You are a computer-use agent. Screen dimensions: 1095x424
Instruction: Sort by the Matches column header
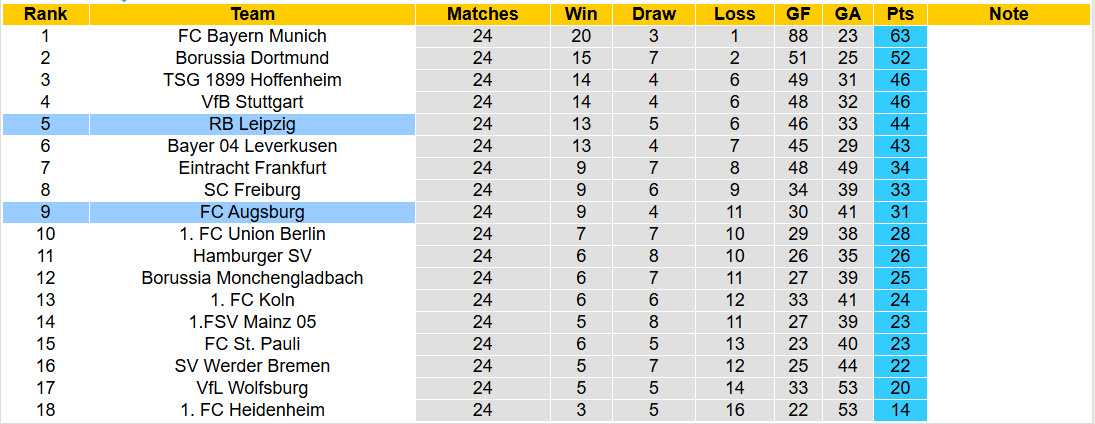point(483,14)
